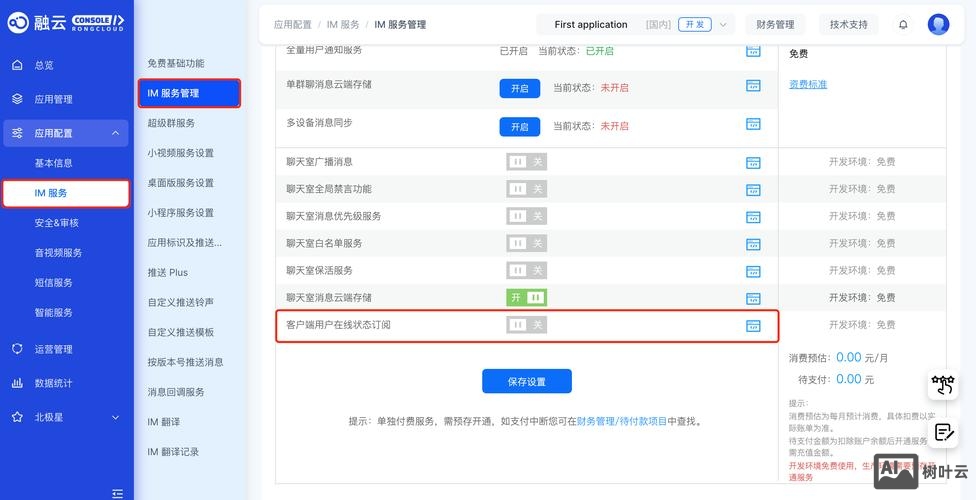Open details icon for 聊天室白名单服务
The height and width of the screenshot is (500, 976).
point(753,244)
